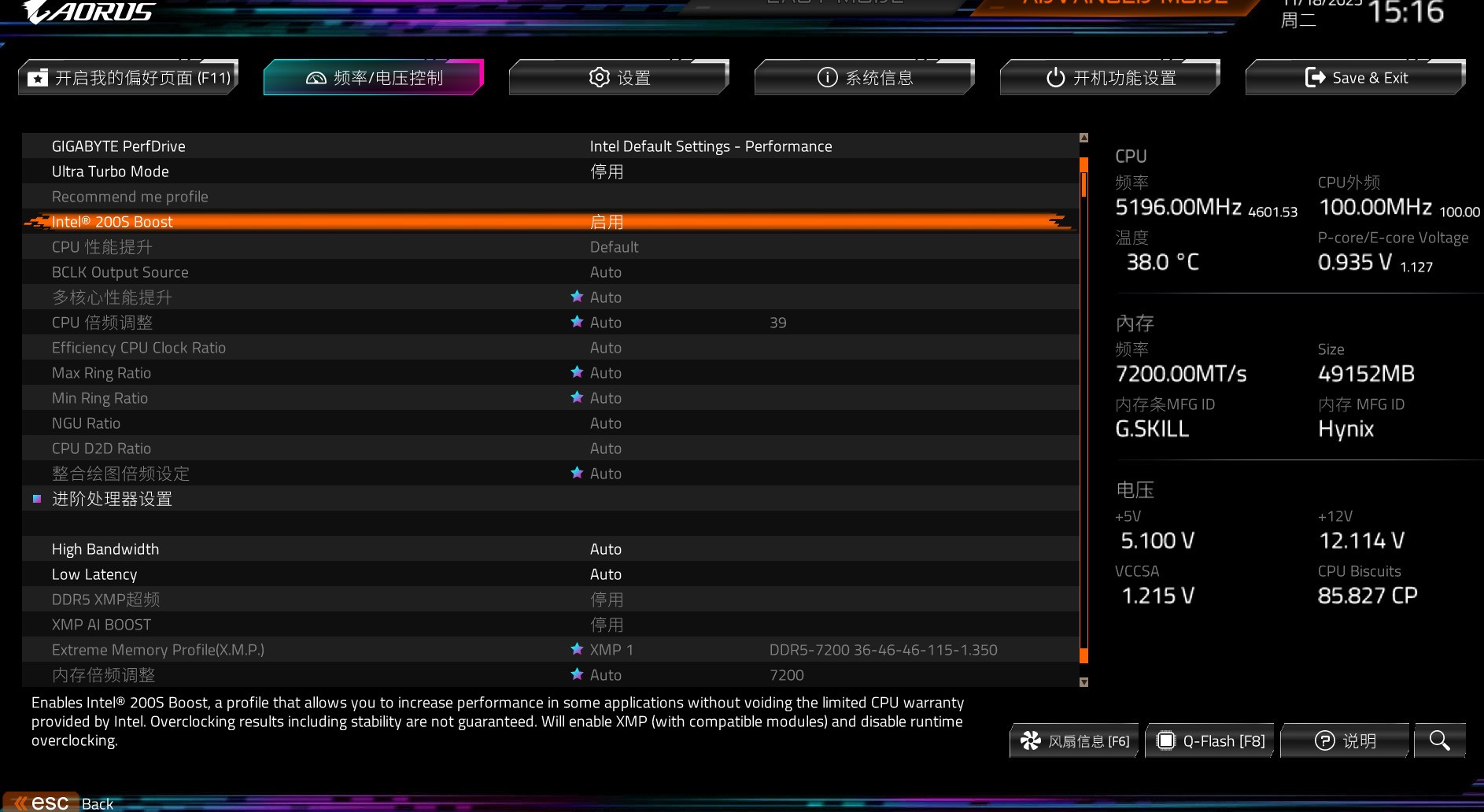
Task: Click the search magnifier icon
Action: [1440, 740]
